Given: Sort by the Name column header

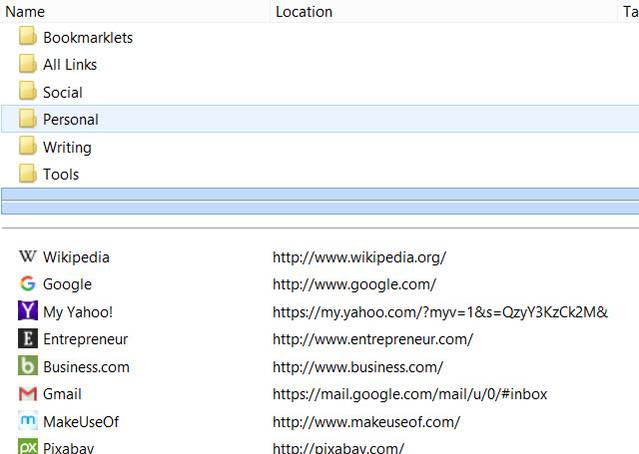Looking at the screenshot, I should (134, 11).
